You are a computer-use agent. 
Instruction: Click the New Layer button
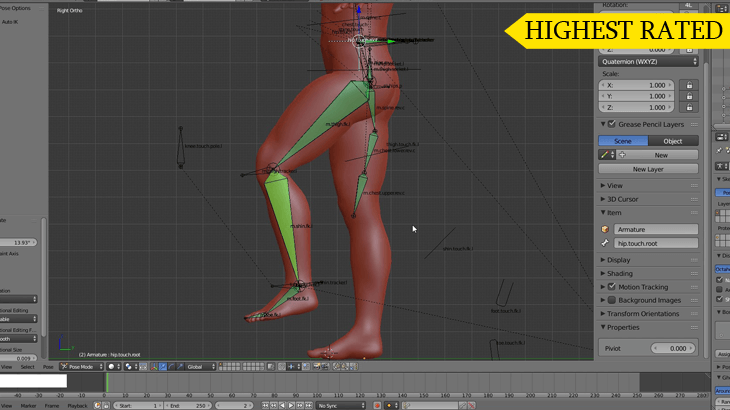(648, 169)
